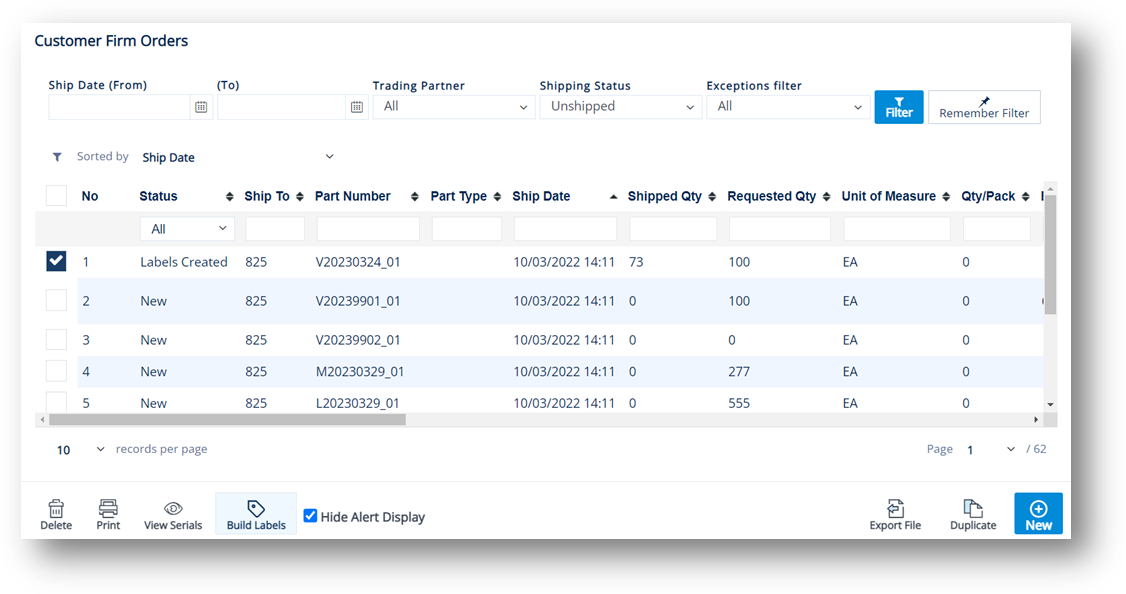1126x594 pixels.
Task: Open Ship Date (From) calendar picker
Action: [201, 107]
